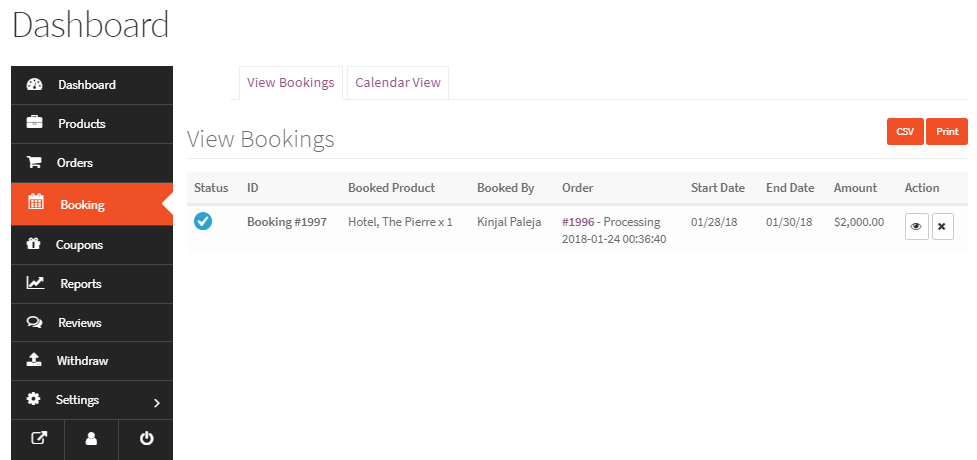Click the Reviews chat bubbles icon
The image size is (977, 460).
click(x=35, y=322)
